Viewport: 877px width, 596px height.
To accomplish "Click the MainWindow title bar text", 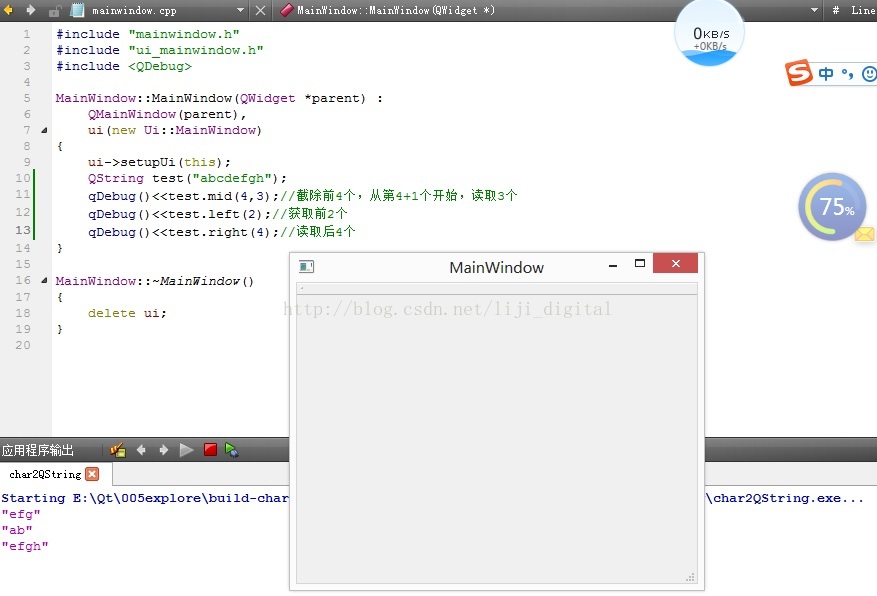I will (496, 268).
